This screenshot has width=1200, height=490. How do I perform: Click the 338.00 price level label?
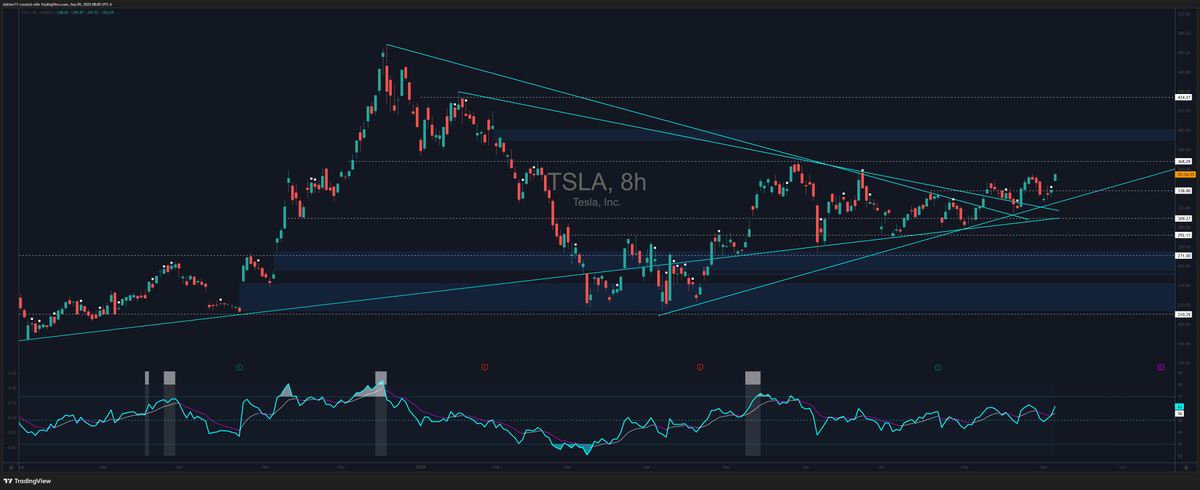(1183, 190)
